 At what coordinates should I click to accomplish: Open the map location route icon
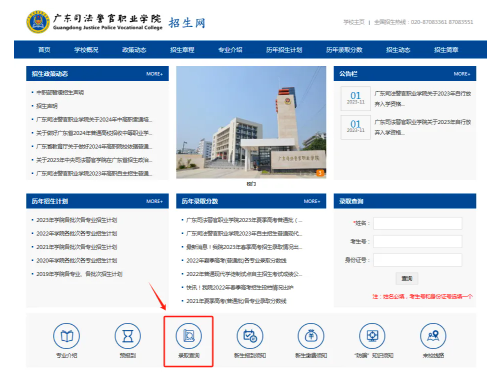coord(433,336)
